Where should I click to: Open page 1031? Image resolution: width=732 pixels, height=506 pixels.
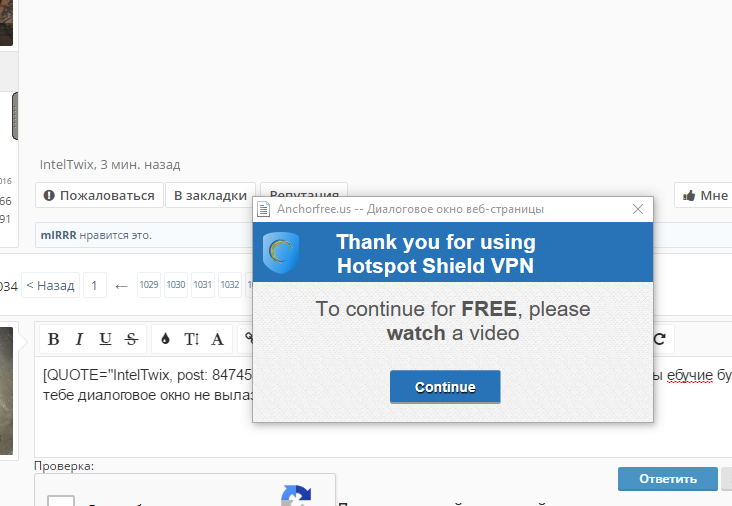tap(203, 285)
